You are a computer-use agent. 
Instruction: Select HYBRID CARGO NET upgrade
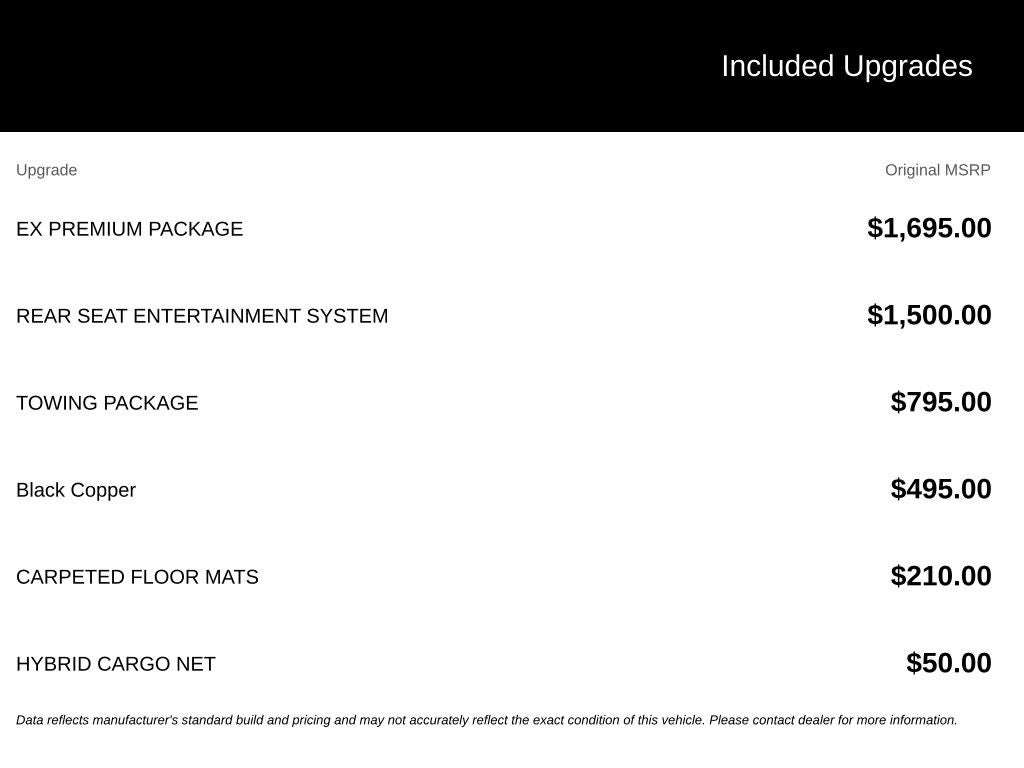[x=116, y=664]
